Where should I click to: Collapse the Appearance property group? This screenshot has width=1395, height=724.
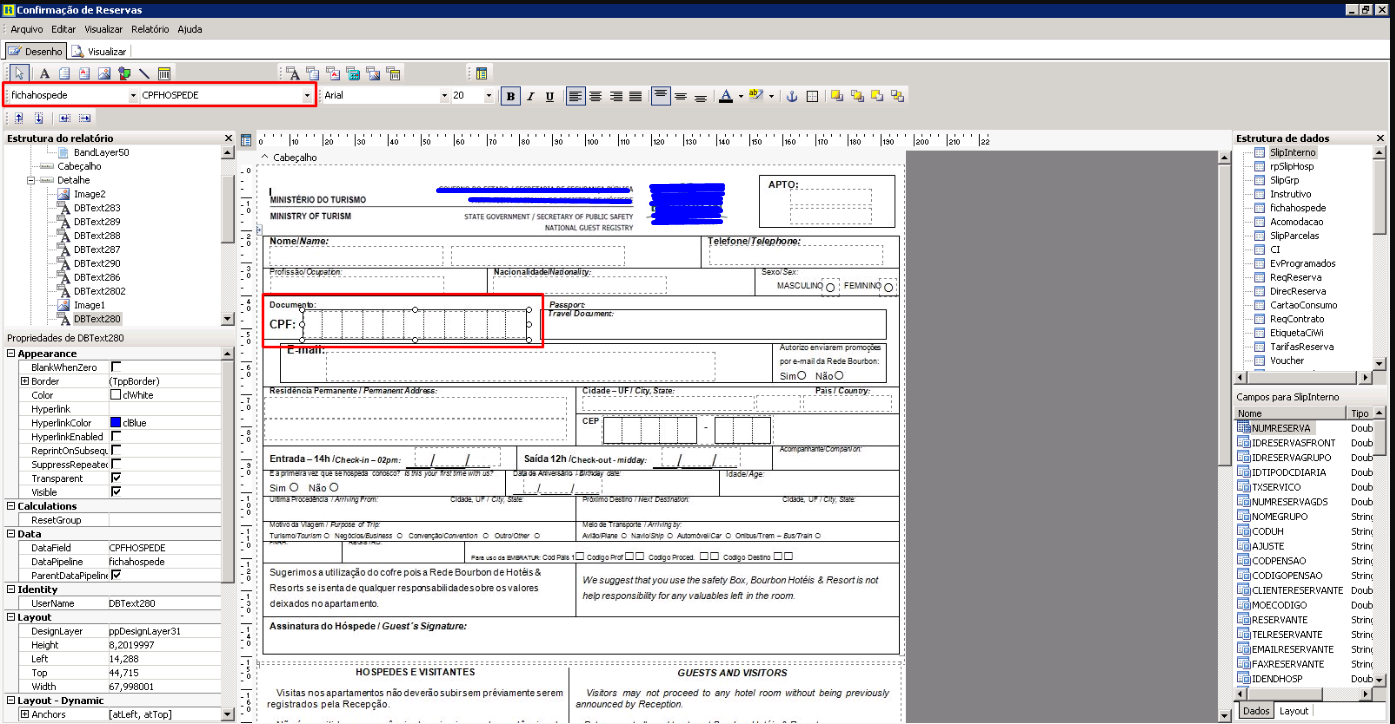point(11,353)
